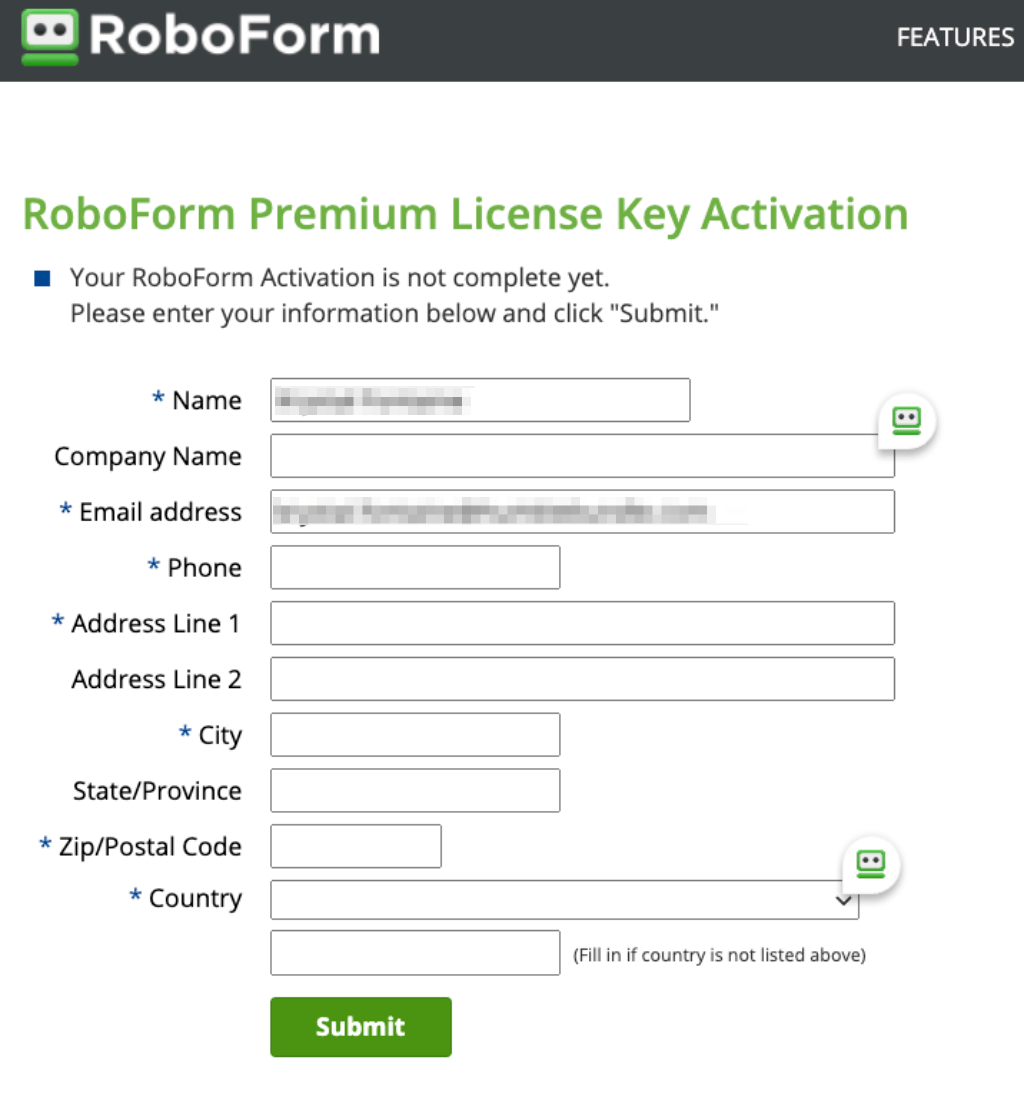Open the FEATURES menu
The image size is (1024, 1110).
pos(954,37)
